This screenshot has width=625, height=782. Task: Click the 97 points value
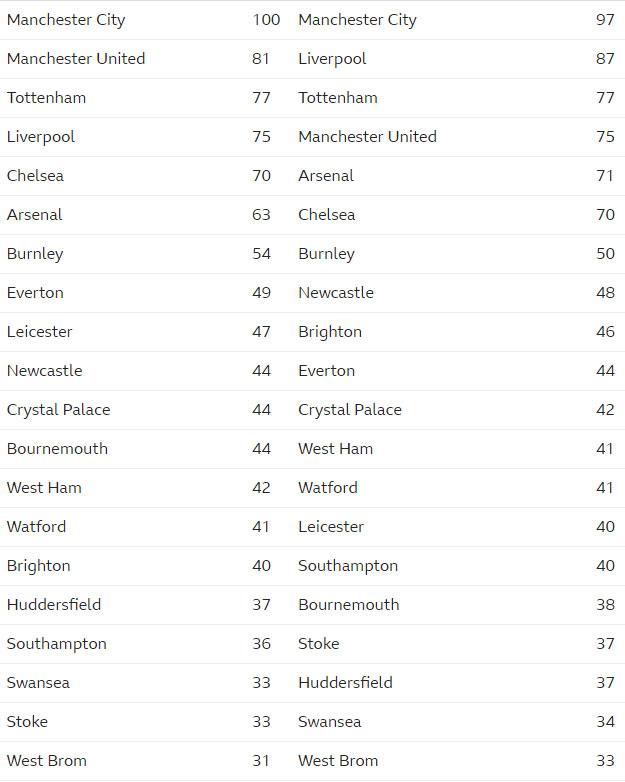coord(605,20)
